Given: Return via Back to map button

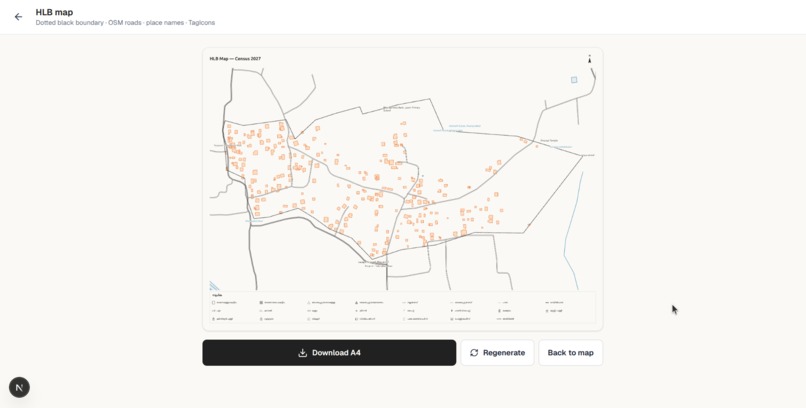Looking at the screenshot, I should pos(571,353).
